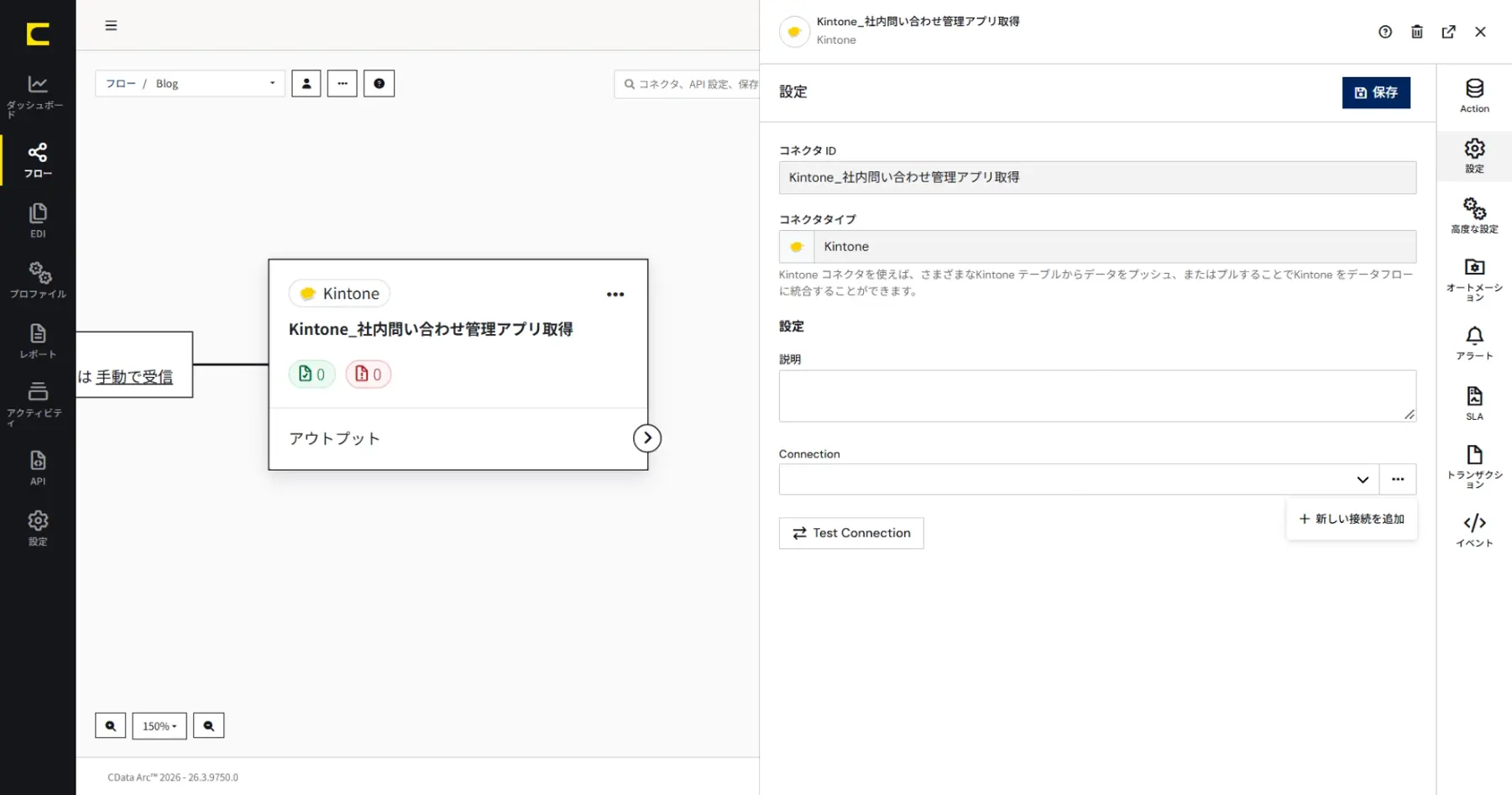Click 新しい接続を追加 menu item
The width and height of the screenshot is (1512, 795).
(x=1352, y=519)
